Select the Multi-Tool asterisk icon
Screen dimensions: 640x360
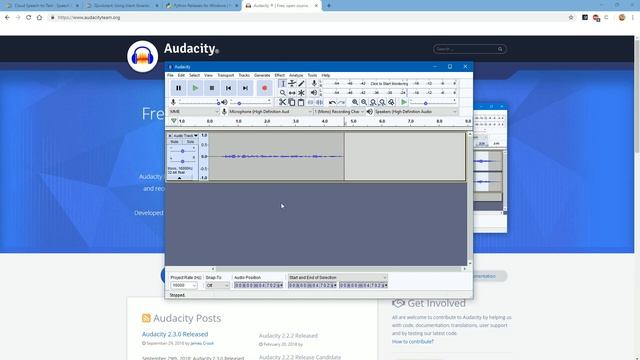301,93
